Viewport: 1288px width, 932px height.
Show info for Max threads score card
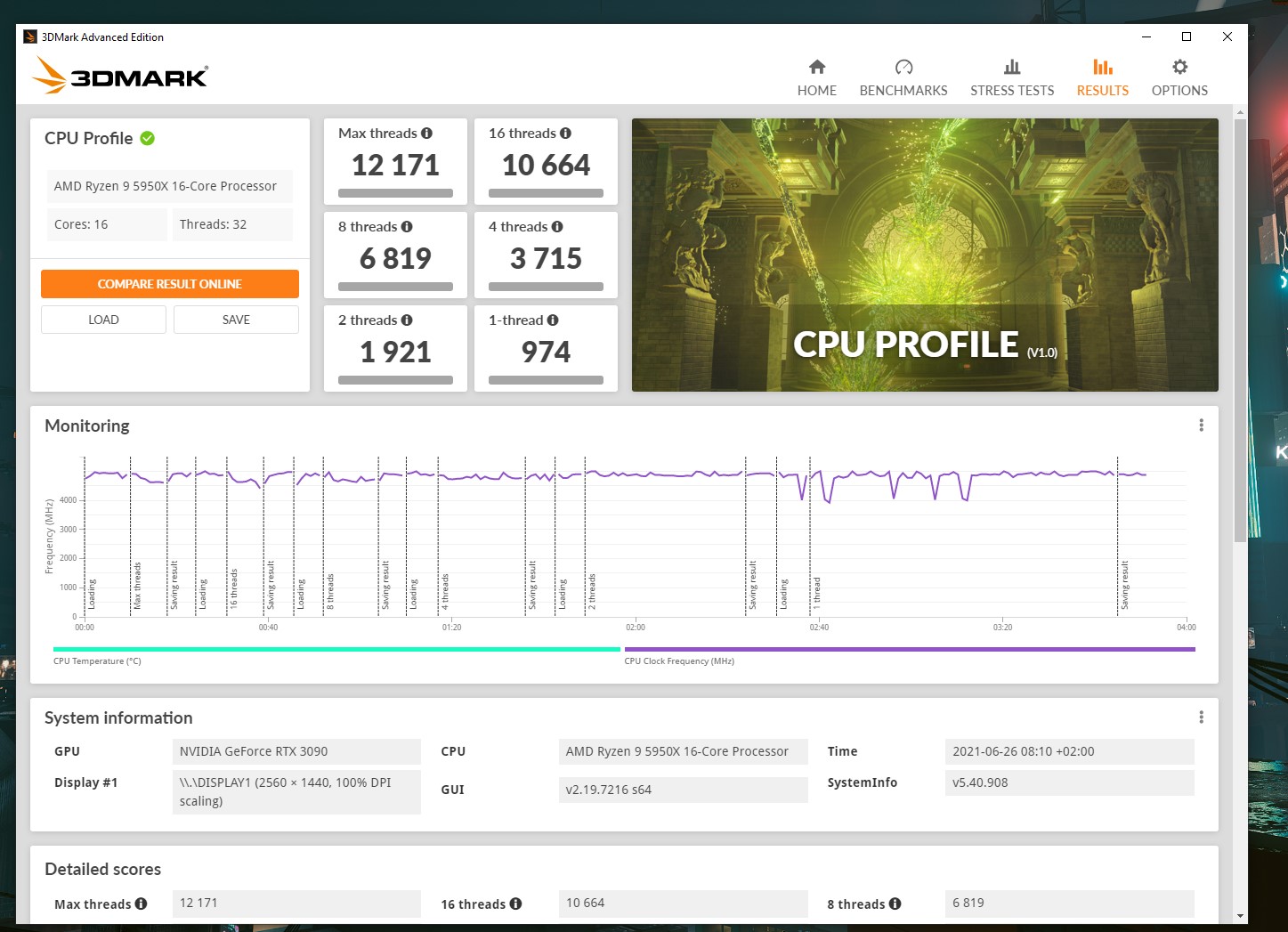pos(427,134)
